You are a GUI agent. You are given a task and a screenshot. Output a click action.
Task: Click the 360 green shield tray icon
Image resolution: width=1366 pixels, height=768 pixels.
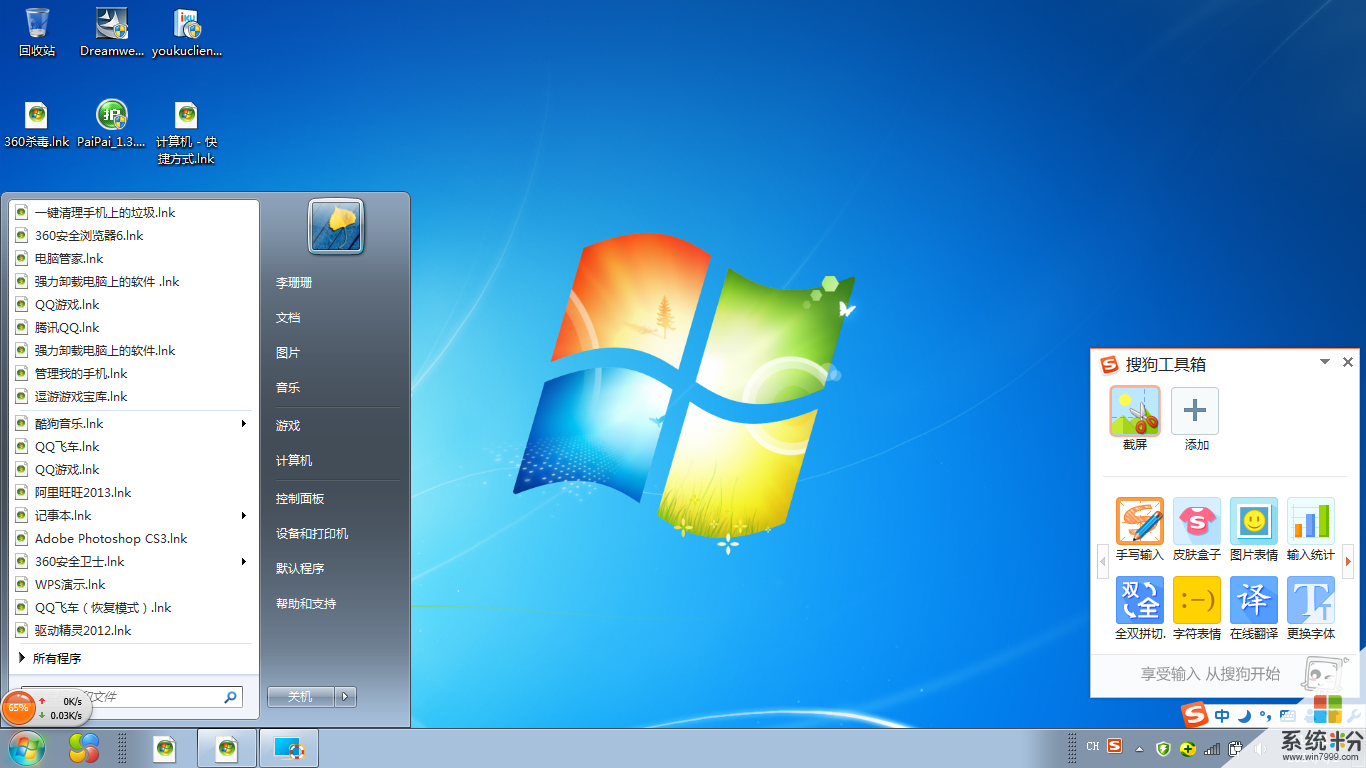tap(1163, 748)
